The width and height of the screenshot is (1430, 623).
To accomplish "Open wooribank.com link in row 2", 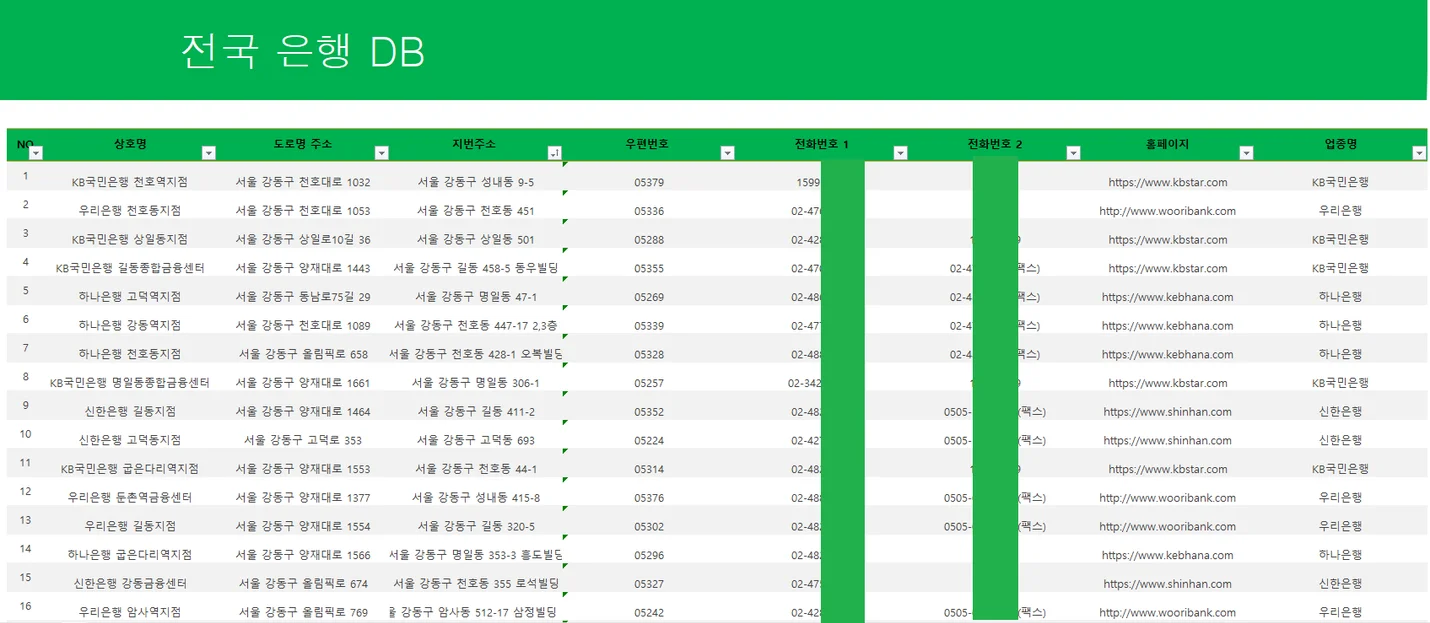I will pos(1167,211).
